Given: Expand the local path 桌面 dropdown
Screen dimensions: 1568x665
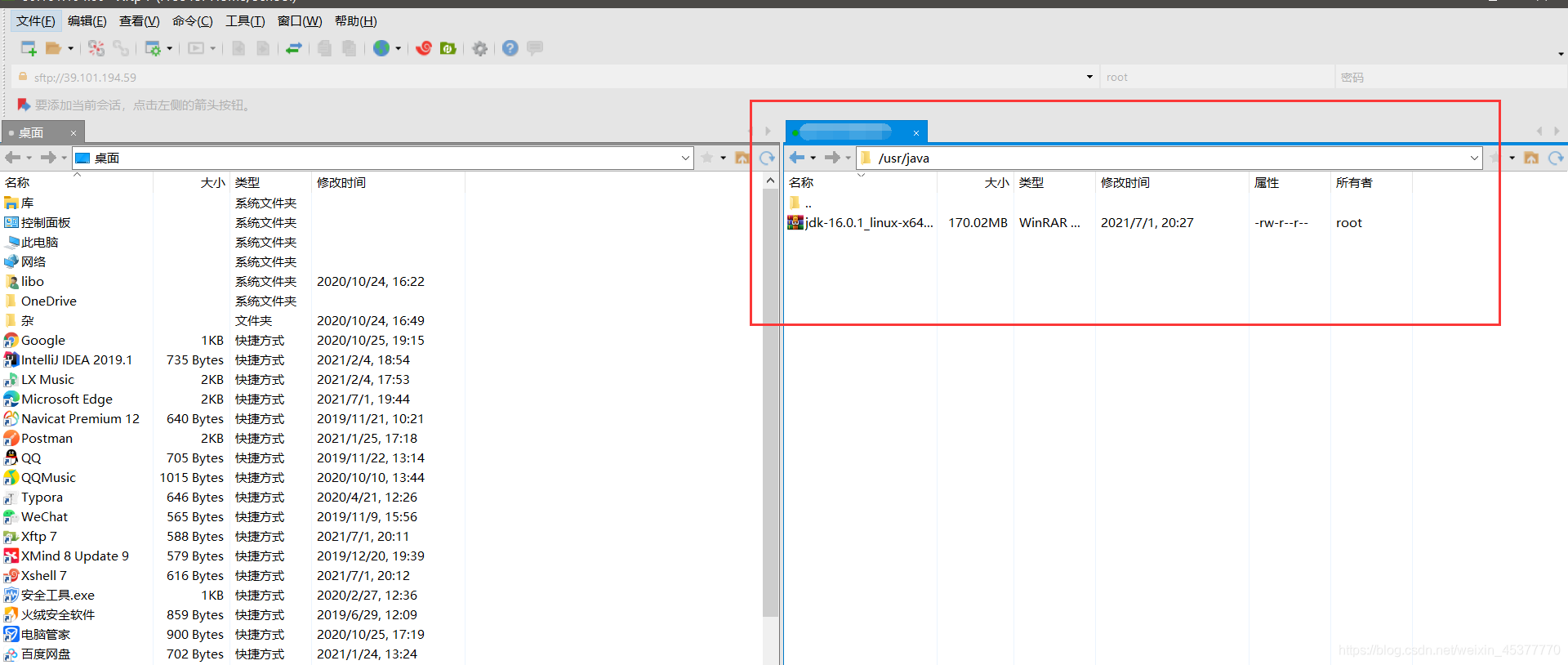Looking at the screenshot, I should [685, 158].
